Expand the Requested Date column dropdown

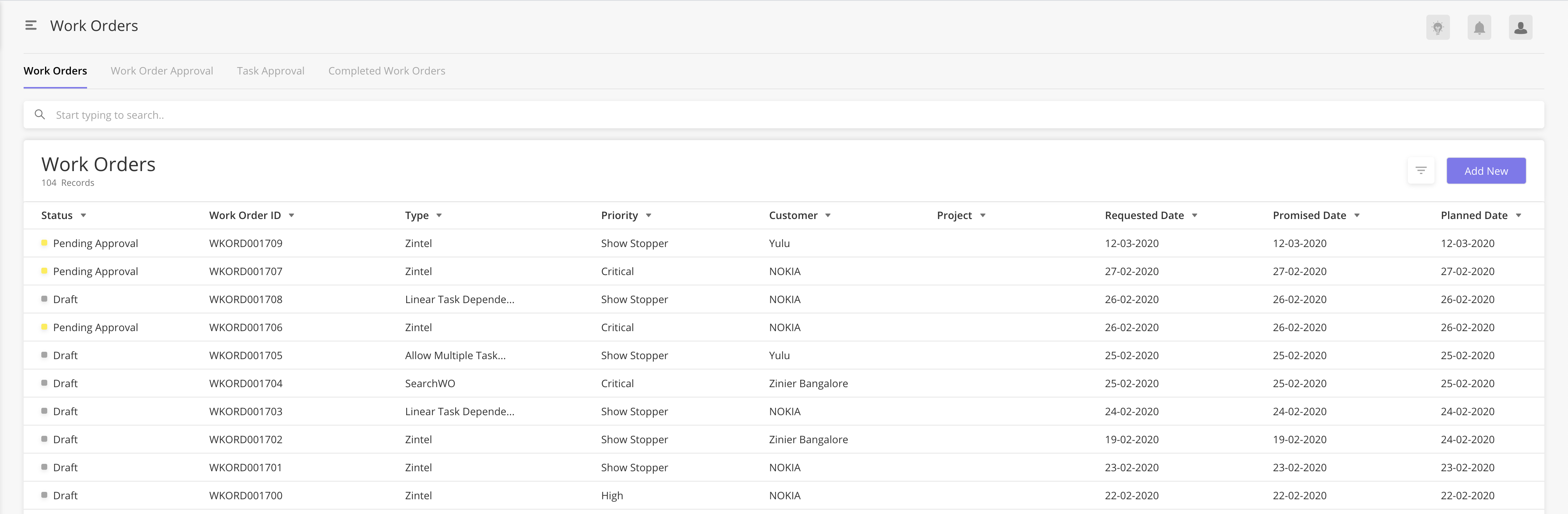coord(1195,216)
